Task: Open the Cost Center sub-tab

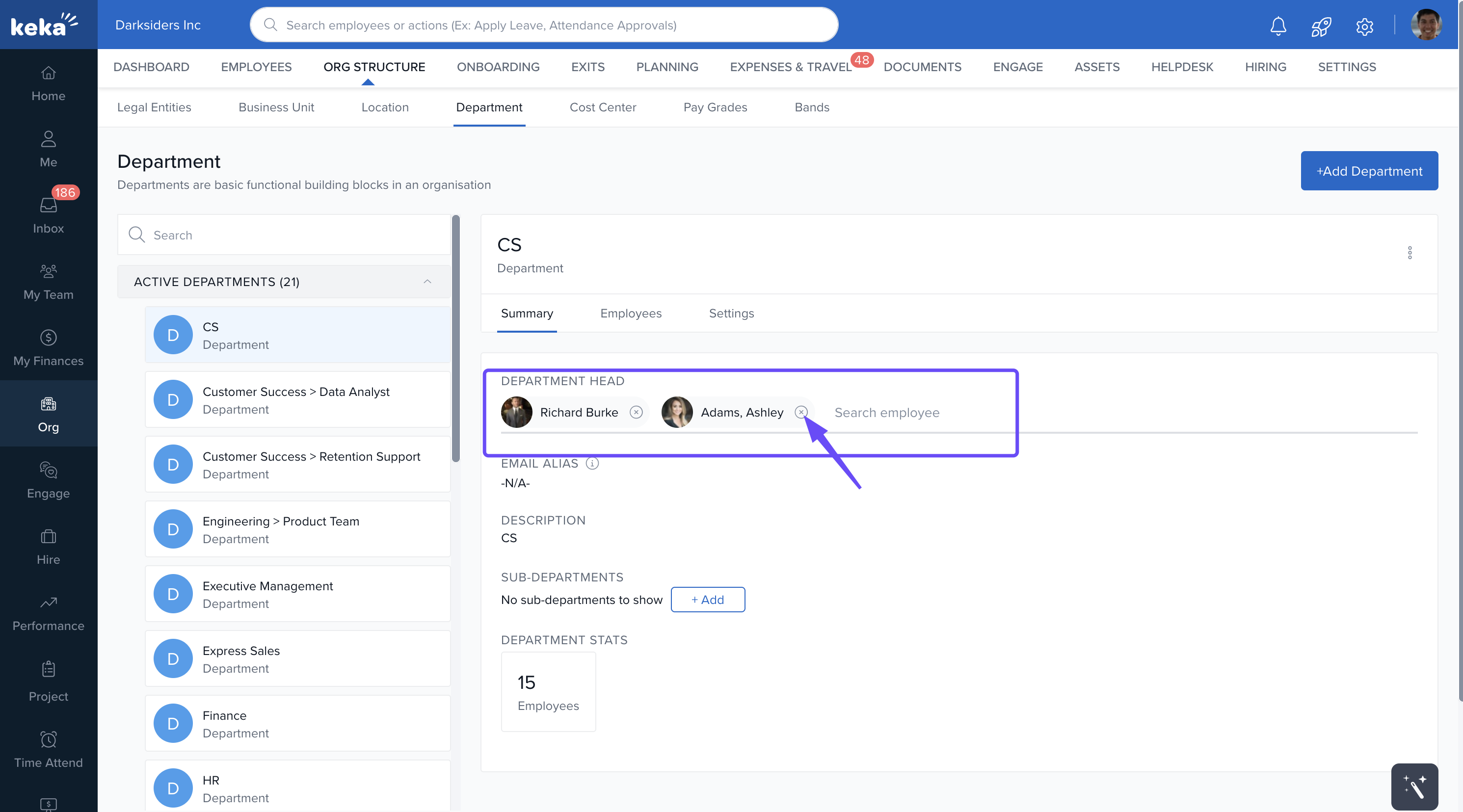Action: pos(603,107)
